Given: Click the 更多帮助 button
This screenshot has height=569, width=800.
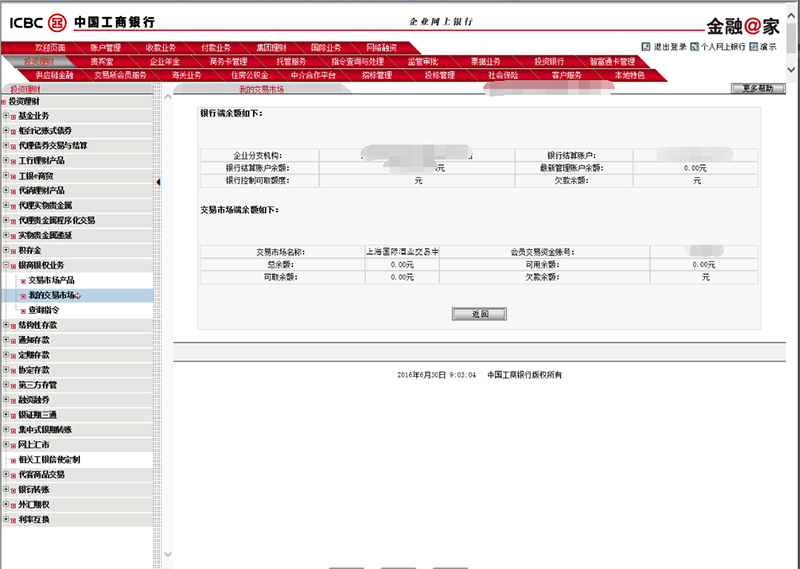Looking at the screenshot, I should click(758, 89).
